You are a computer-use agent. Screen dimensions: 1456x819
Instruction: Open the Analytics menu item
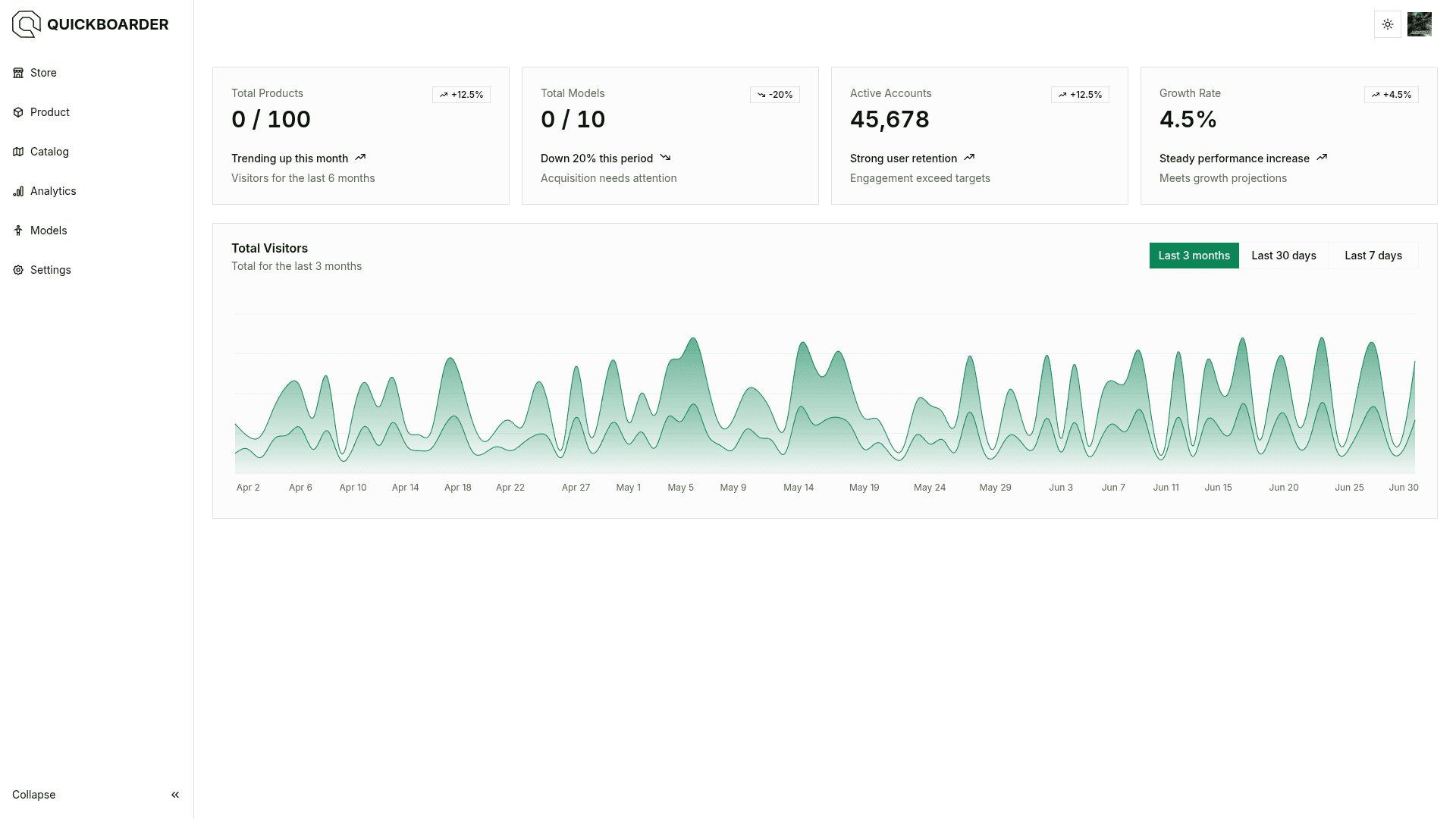click(53, 191)
